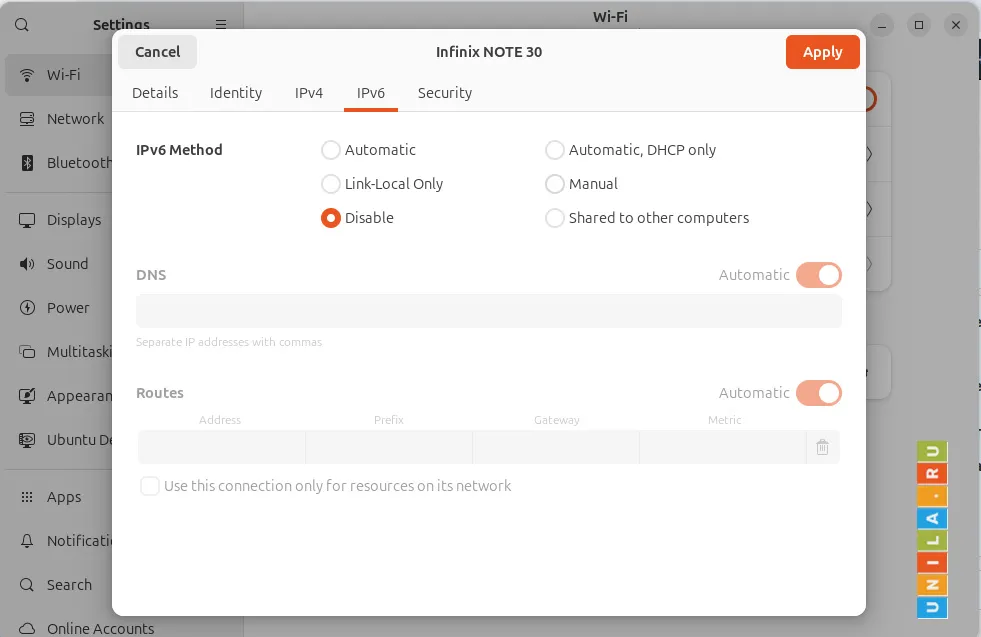Select Shared to other computers option
Screen dimensions: 981x637
pos(555,218)
